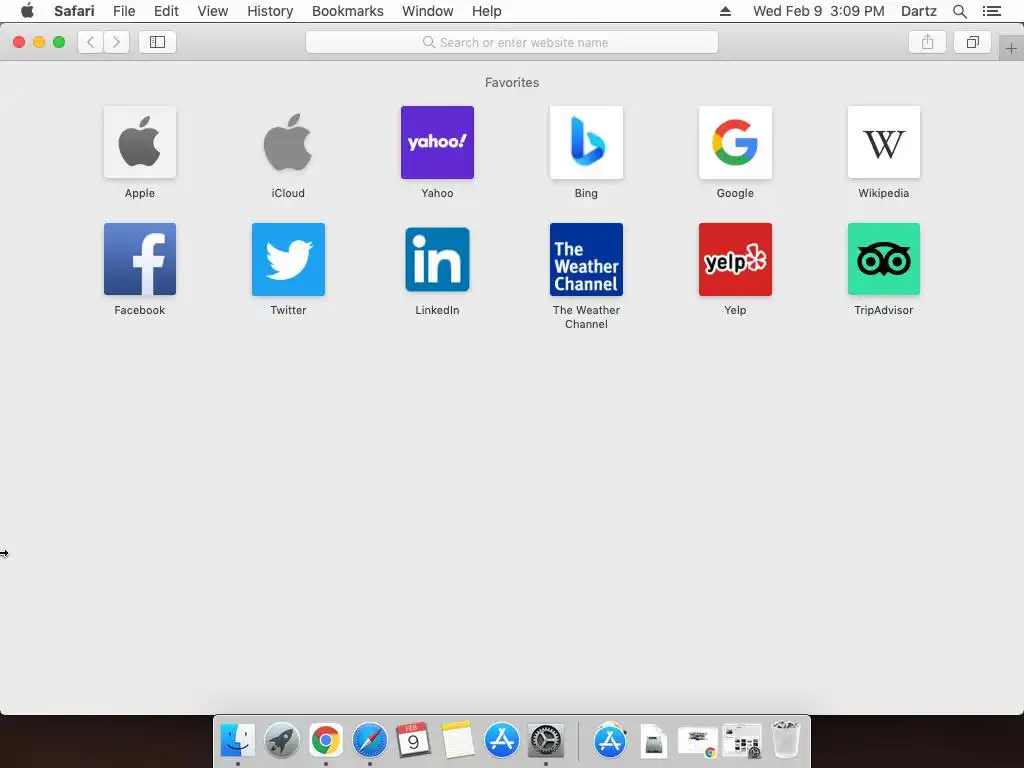
Task: Open System Preferences gear in Dock
Action: pyautogui.click(x=545, y=741)
